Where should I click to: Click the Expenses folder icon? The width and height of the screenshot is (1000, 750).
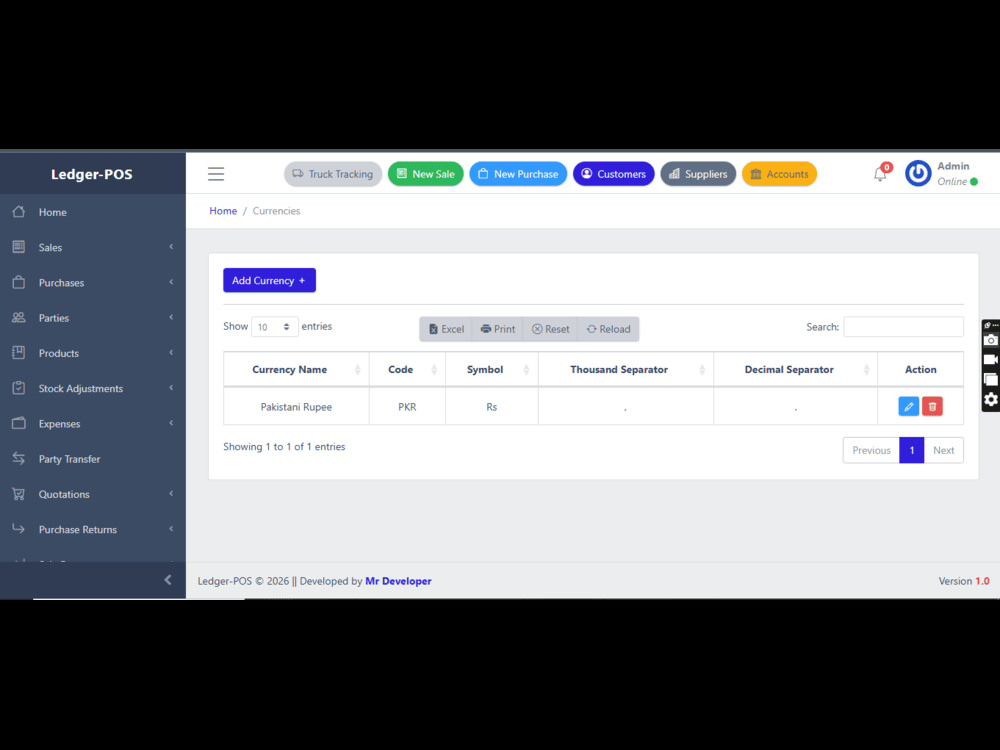19,423
